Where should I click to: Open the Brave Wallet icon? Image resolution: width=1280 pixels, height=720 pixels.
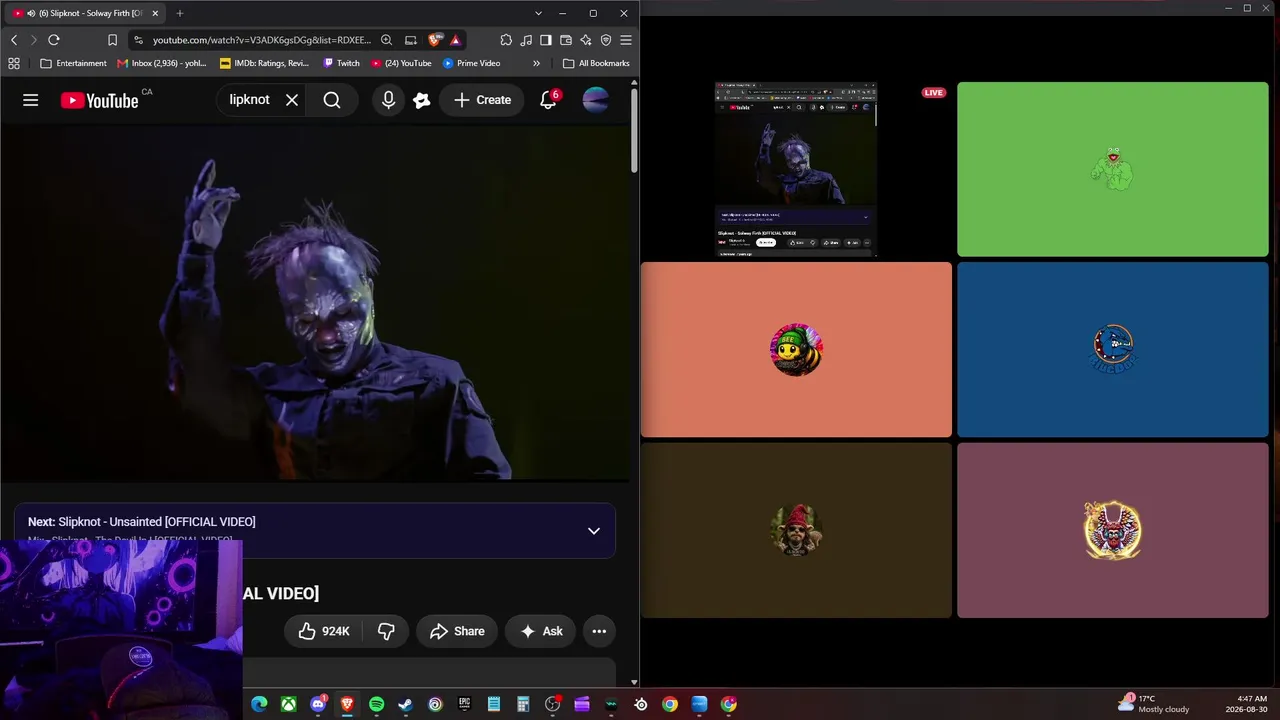click(566, 40)
